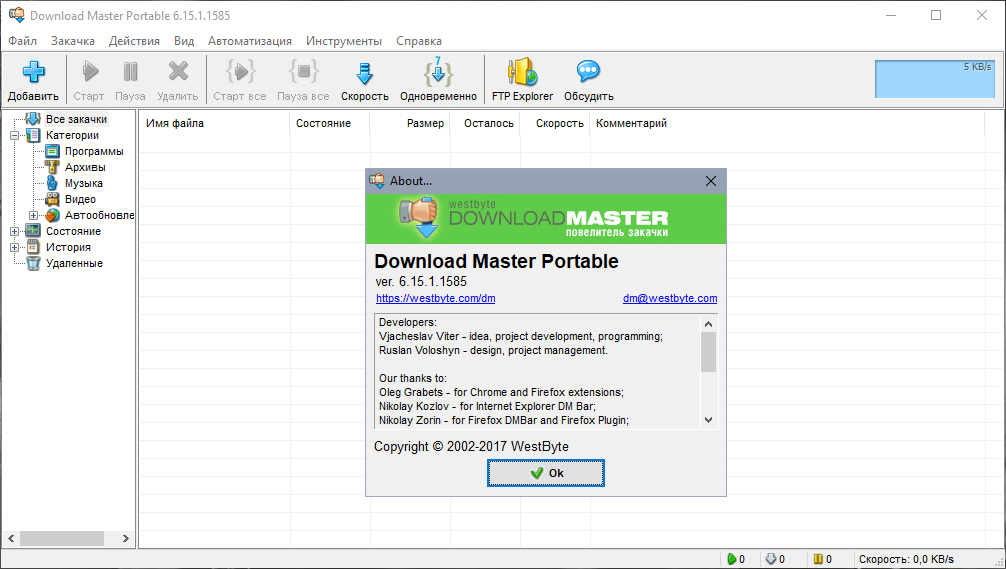Expand the История branch
Image resolution: width=1006 pixels, height=569 pixels.
coord(14,248)
